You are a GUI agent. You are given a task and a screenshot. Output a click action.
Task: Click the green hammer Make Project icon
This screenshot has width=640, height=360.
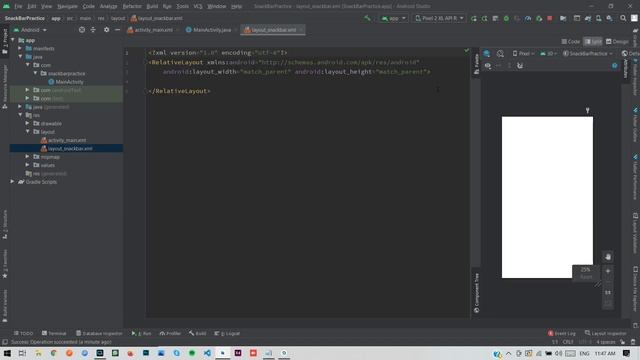tap(367, 18)
